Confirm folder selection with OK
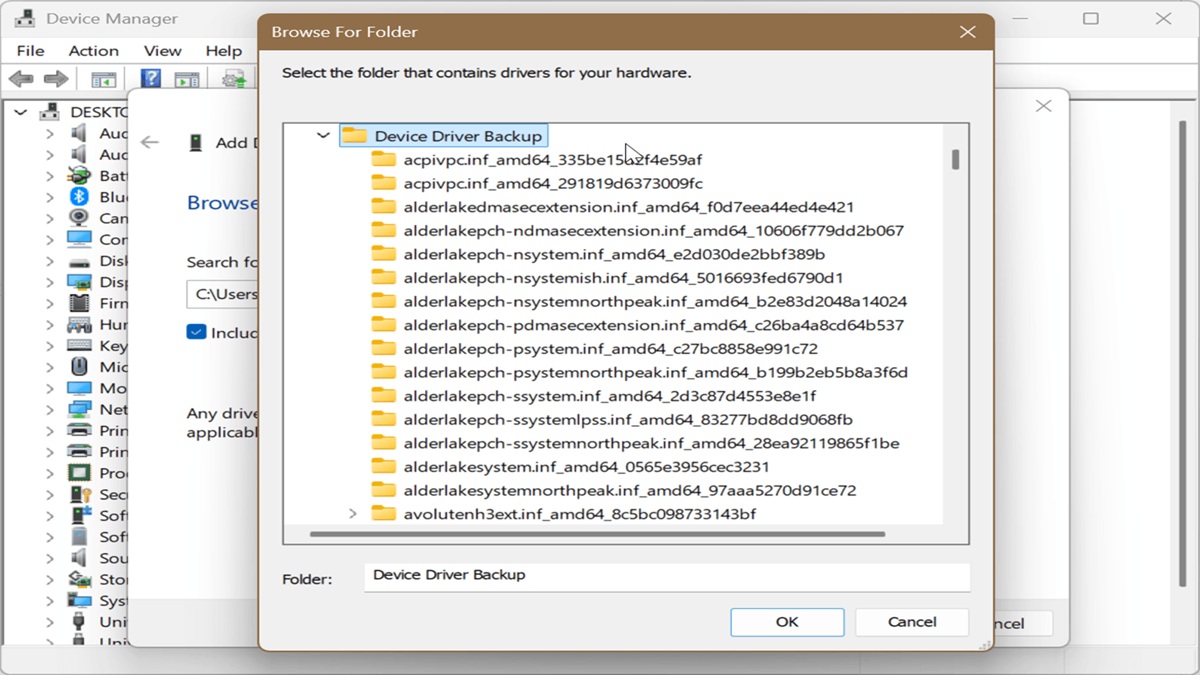1200x675 pixels. 787,622
